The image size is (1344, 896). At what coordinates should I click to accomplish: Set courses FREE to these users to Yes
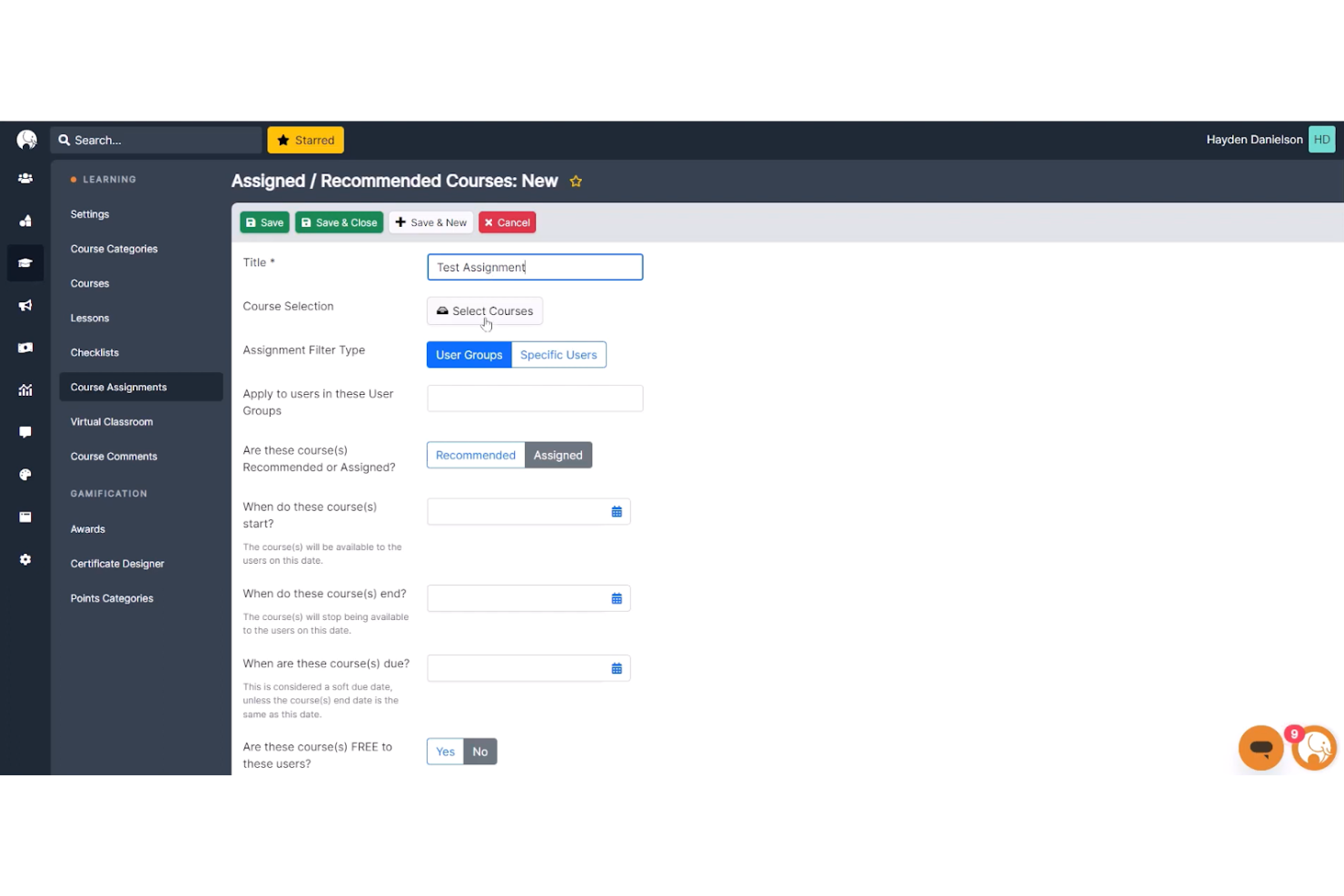pos(444,751)
